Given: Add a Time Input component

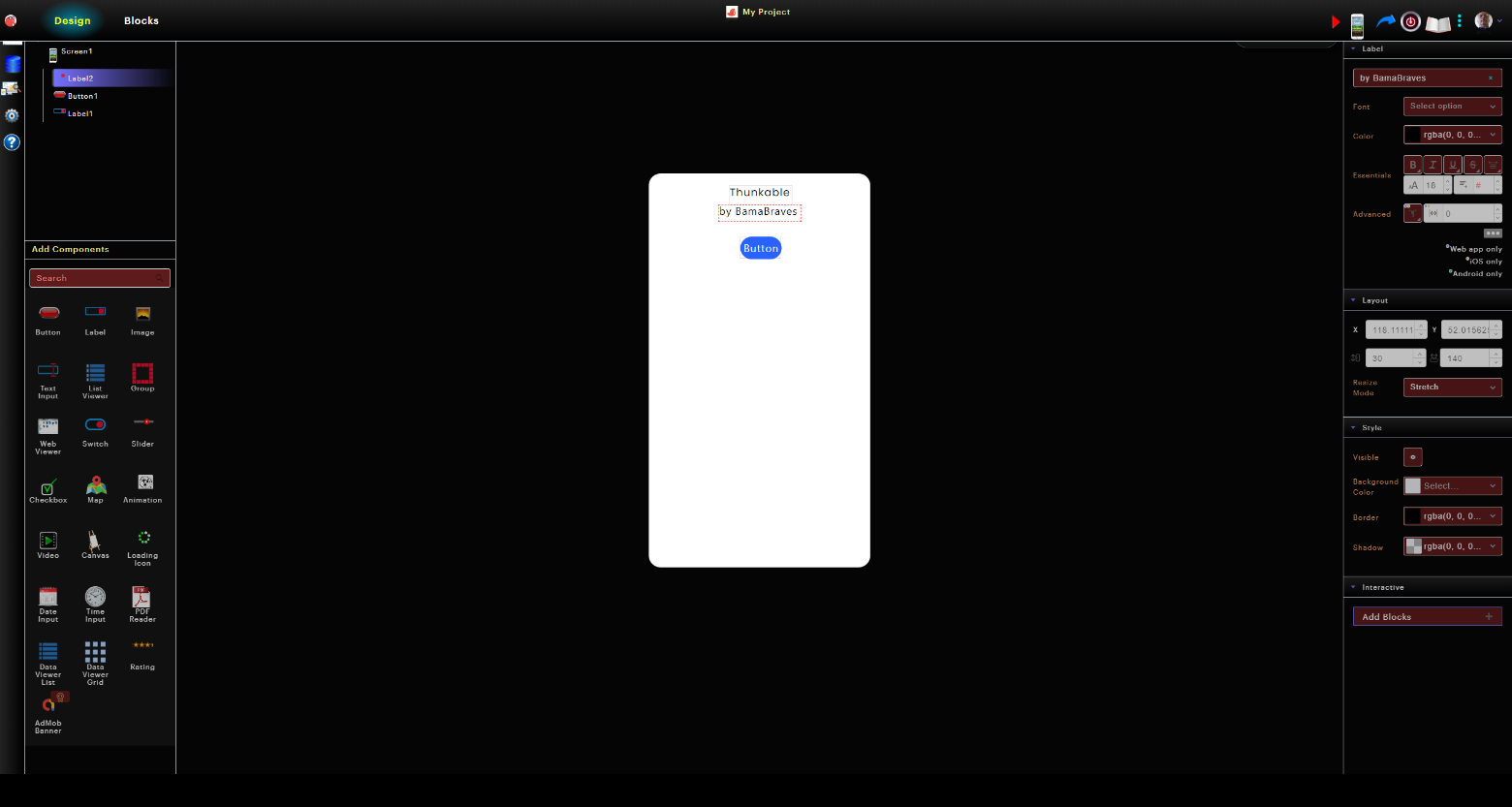Looking at the screenshot, I should (95, 605).
